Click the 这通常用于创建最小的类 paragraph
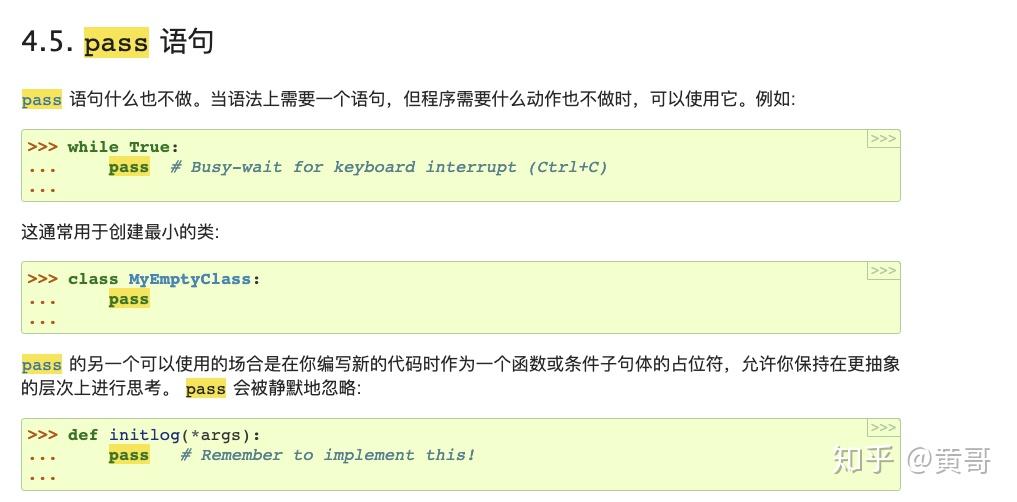This screenshot has width=1017, height=502. coord(120,232)
